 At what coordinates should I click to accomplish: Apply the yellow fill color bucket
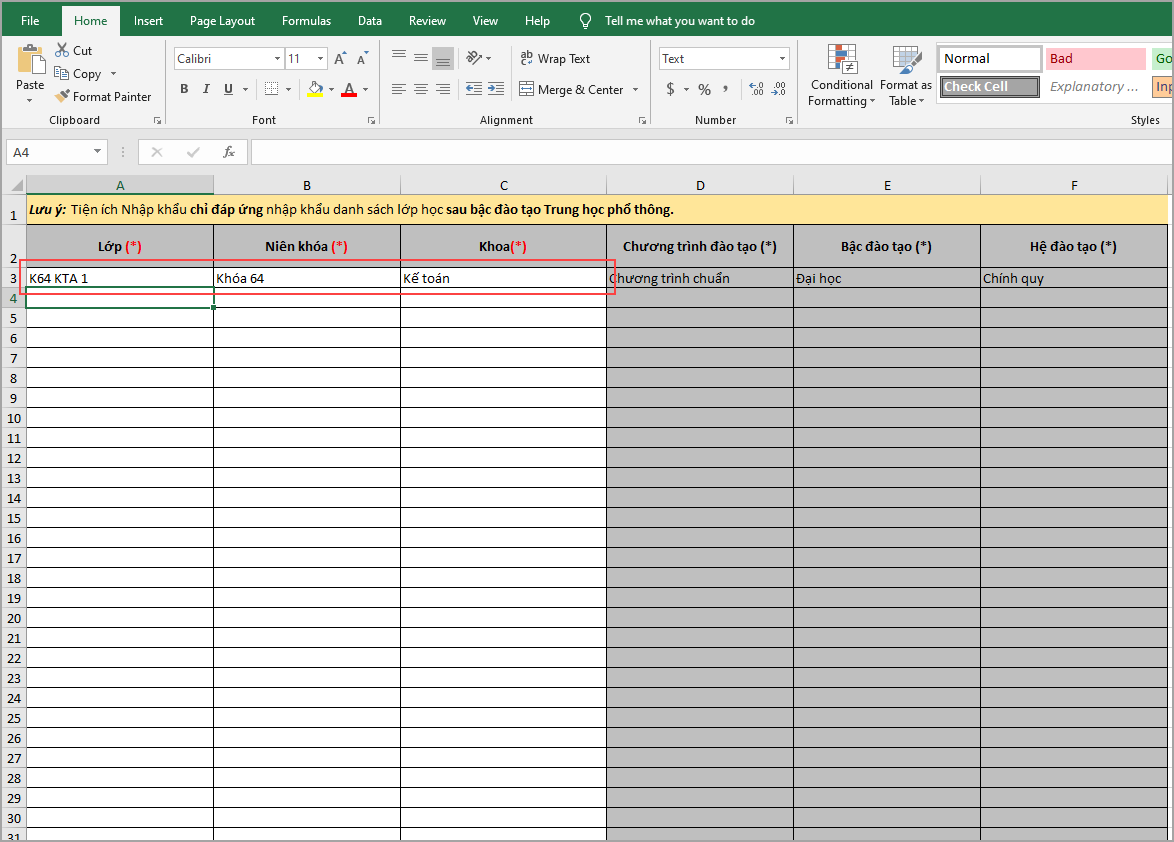click(315, 89)
